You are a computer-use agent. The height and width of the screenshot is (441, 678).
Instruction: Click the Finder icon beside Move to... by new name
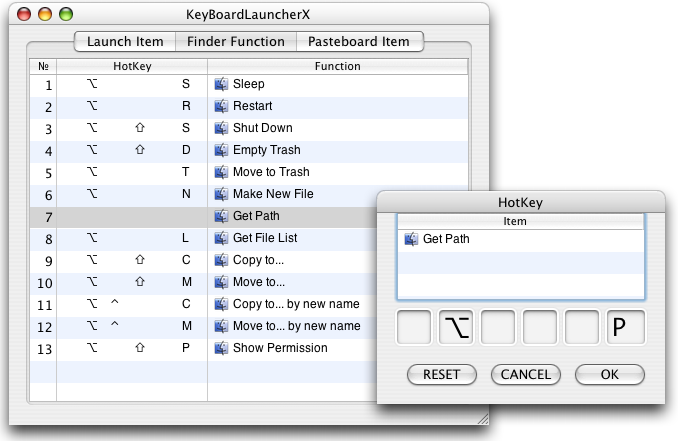[x=221, y=326]
